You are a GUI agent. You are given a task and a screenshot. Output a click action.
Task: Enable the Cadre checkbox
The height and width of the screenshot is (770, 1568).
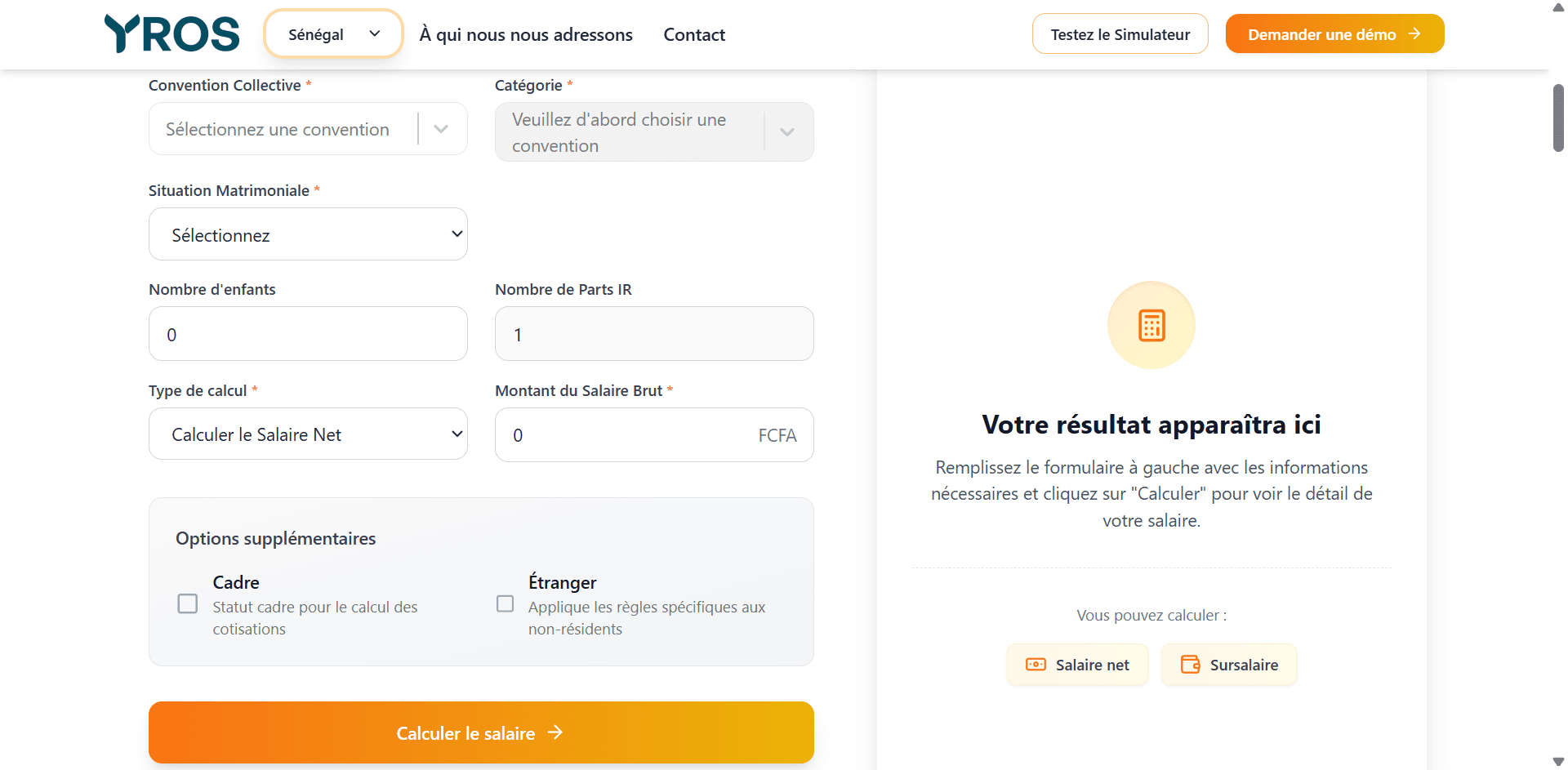[x=187, y=603]
